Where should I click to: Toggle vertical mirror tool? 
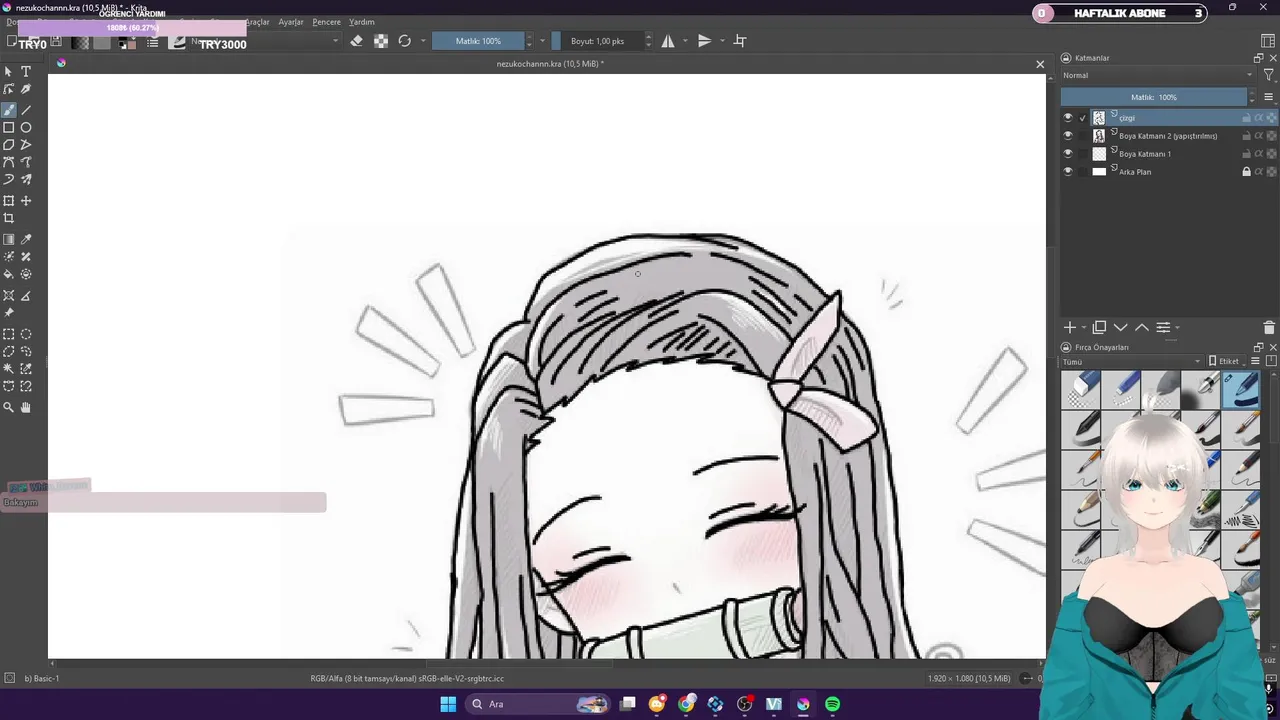tap(704, 41)
